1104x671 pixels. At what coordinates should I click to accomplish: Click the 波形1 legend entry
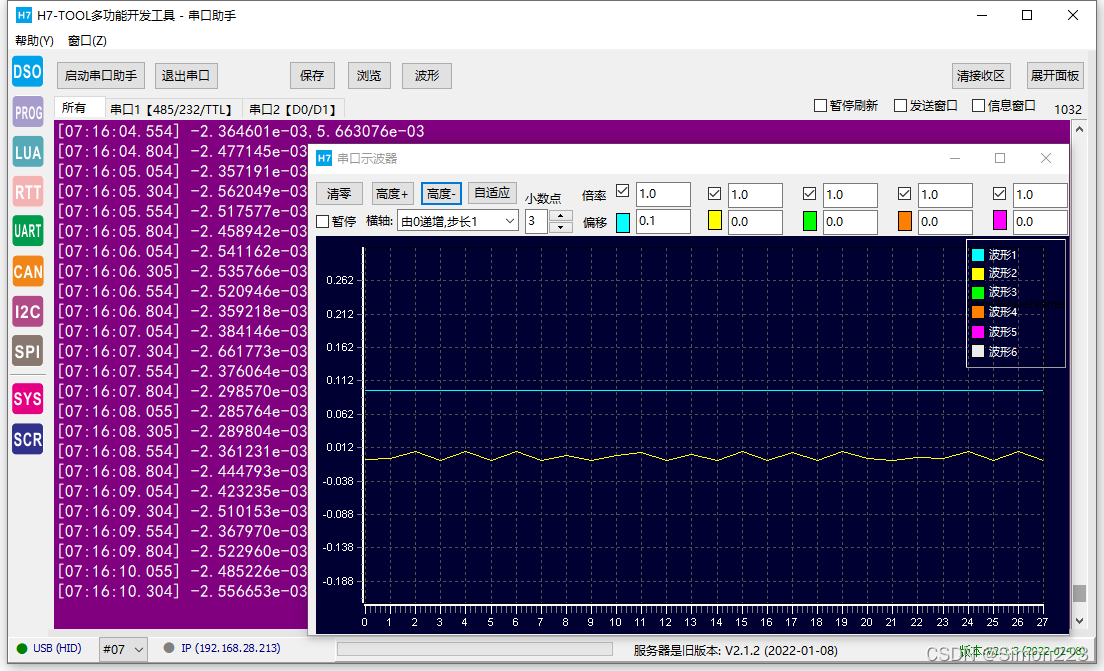point(994,255)
